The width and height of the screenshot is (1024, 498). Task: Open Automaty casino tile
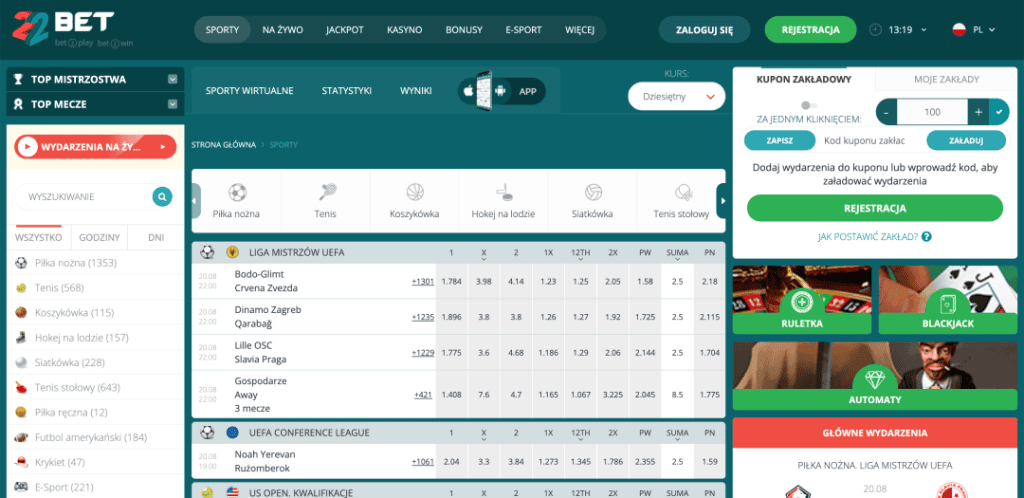point(875,375)
